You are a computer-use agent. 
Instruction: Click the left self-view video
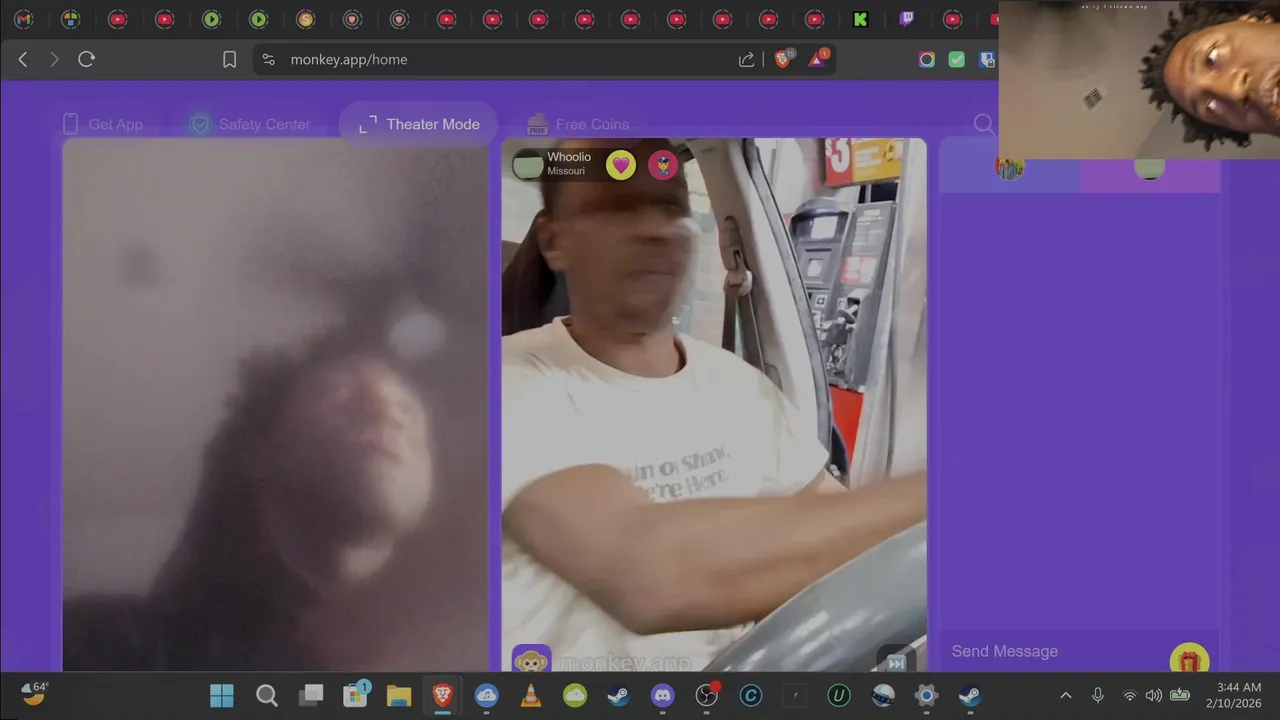click(275, 405)
